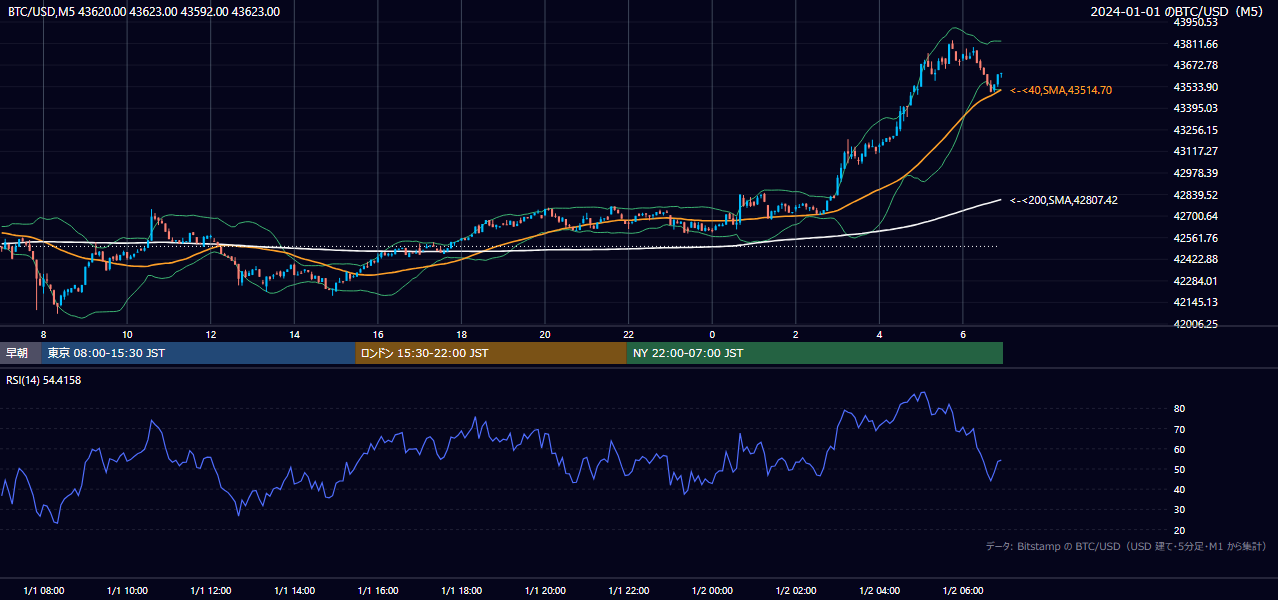
Task: Click the 1/2 04:00 bottom time label
Action: (x=879, y=590)
